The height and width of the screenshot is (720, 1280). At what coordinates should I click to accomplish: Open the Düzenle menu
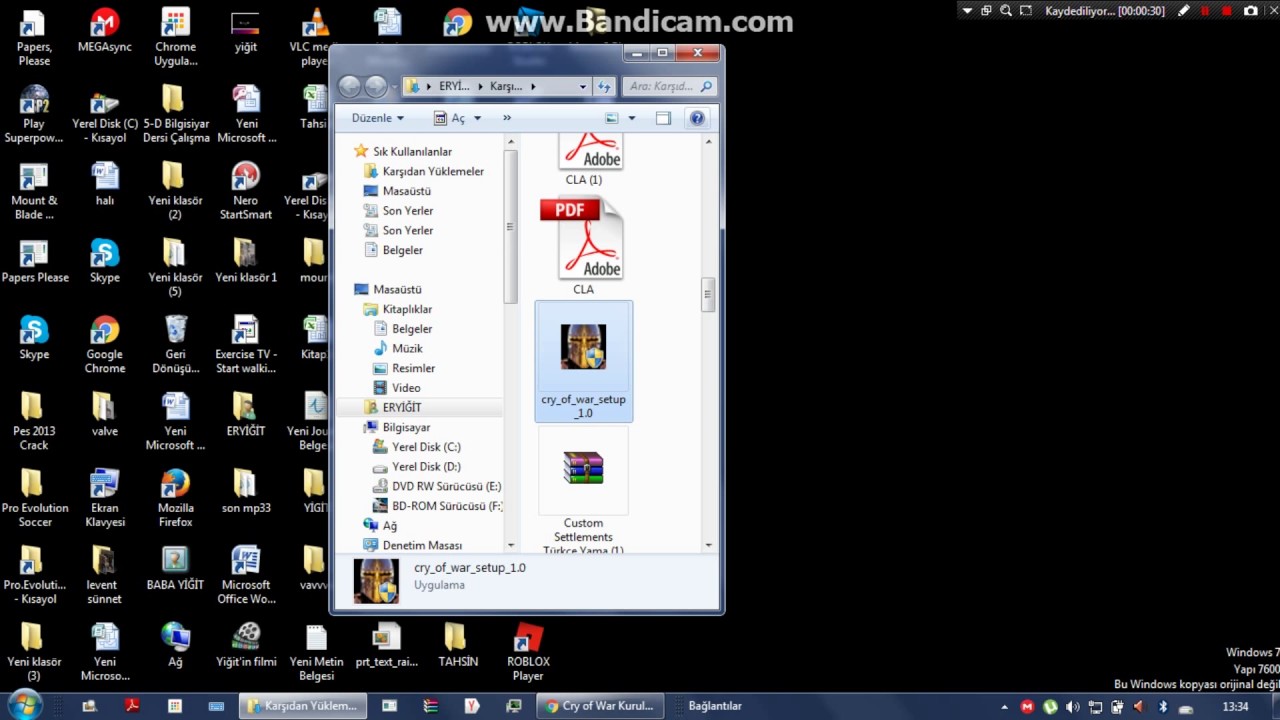point(377,118)
